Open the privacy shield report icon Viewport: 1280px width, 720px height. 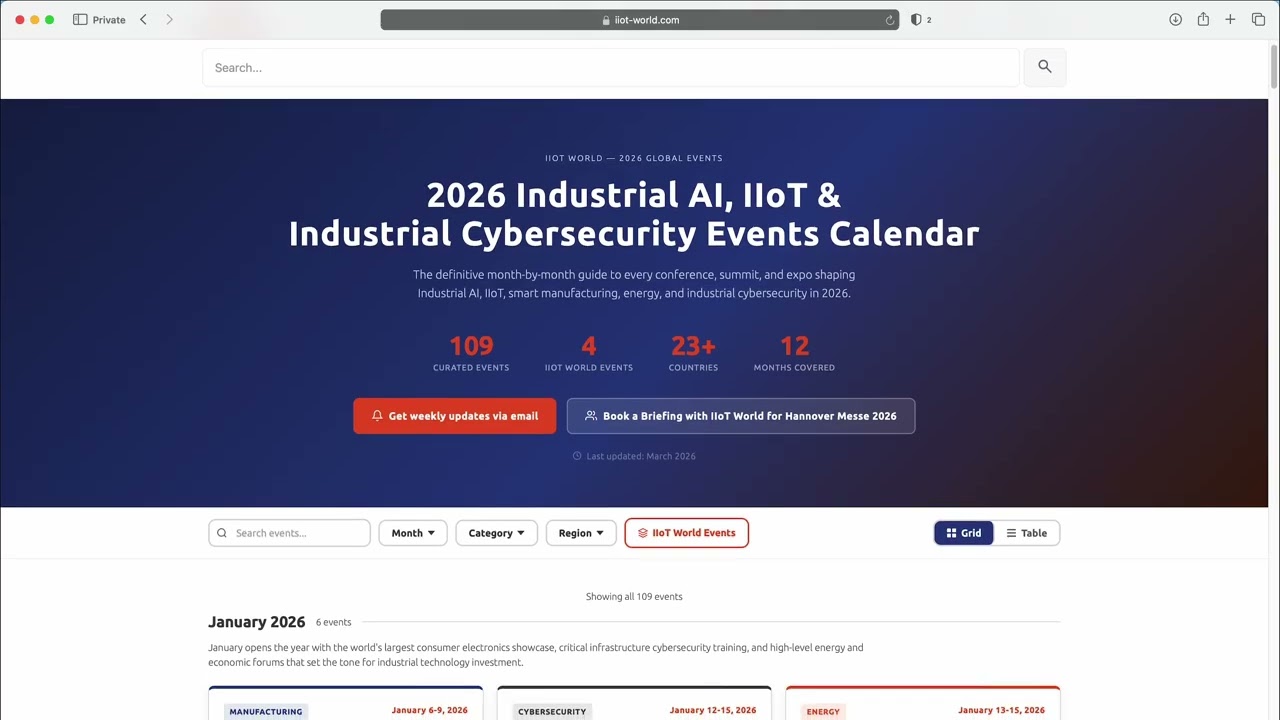coord(916,20)
